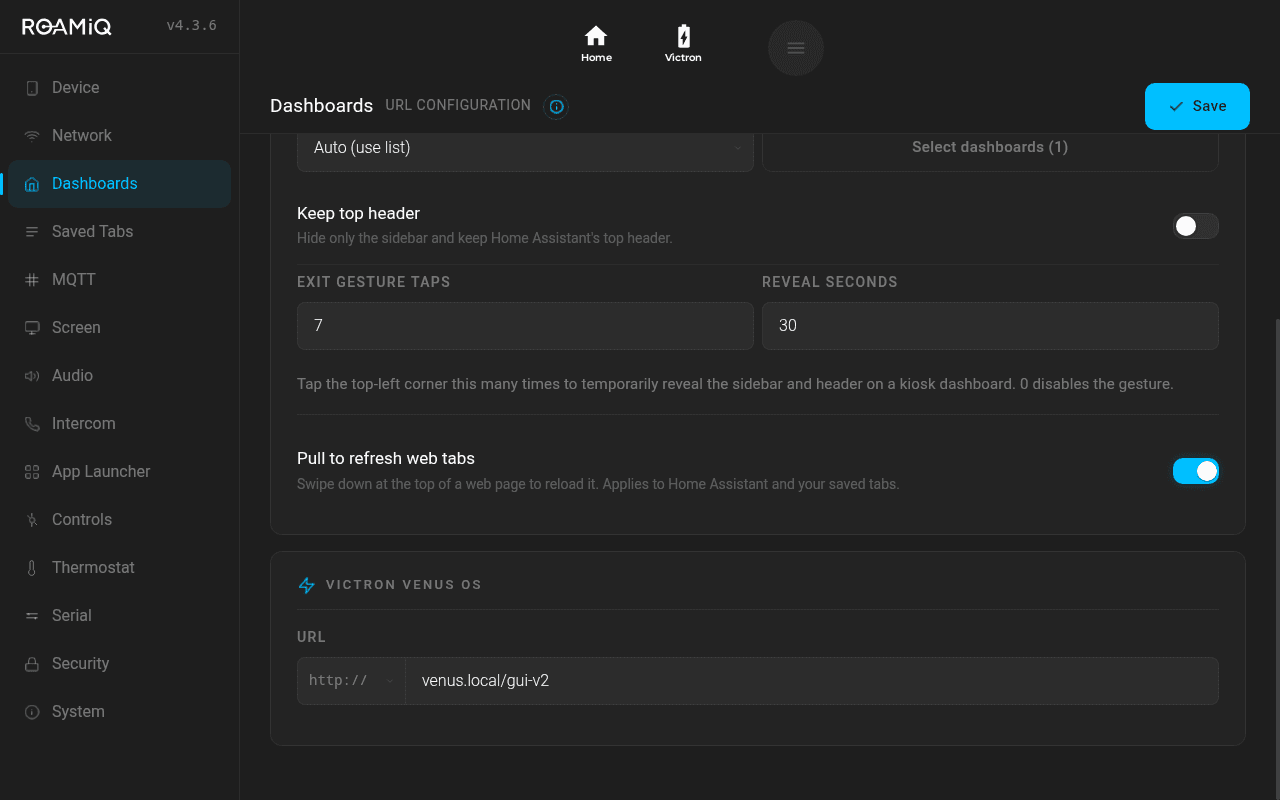1280x800 pixels.
Task: Click the Victron URL text field
Action: tap(812, 681)
